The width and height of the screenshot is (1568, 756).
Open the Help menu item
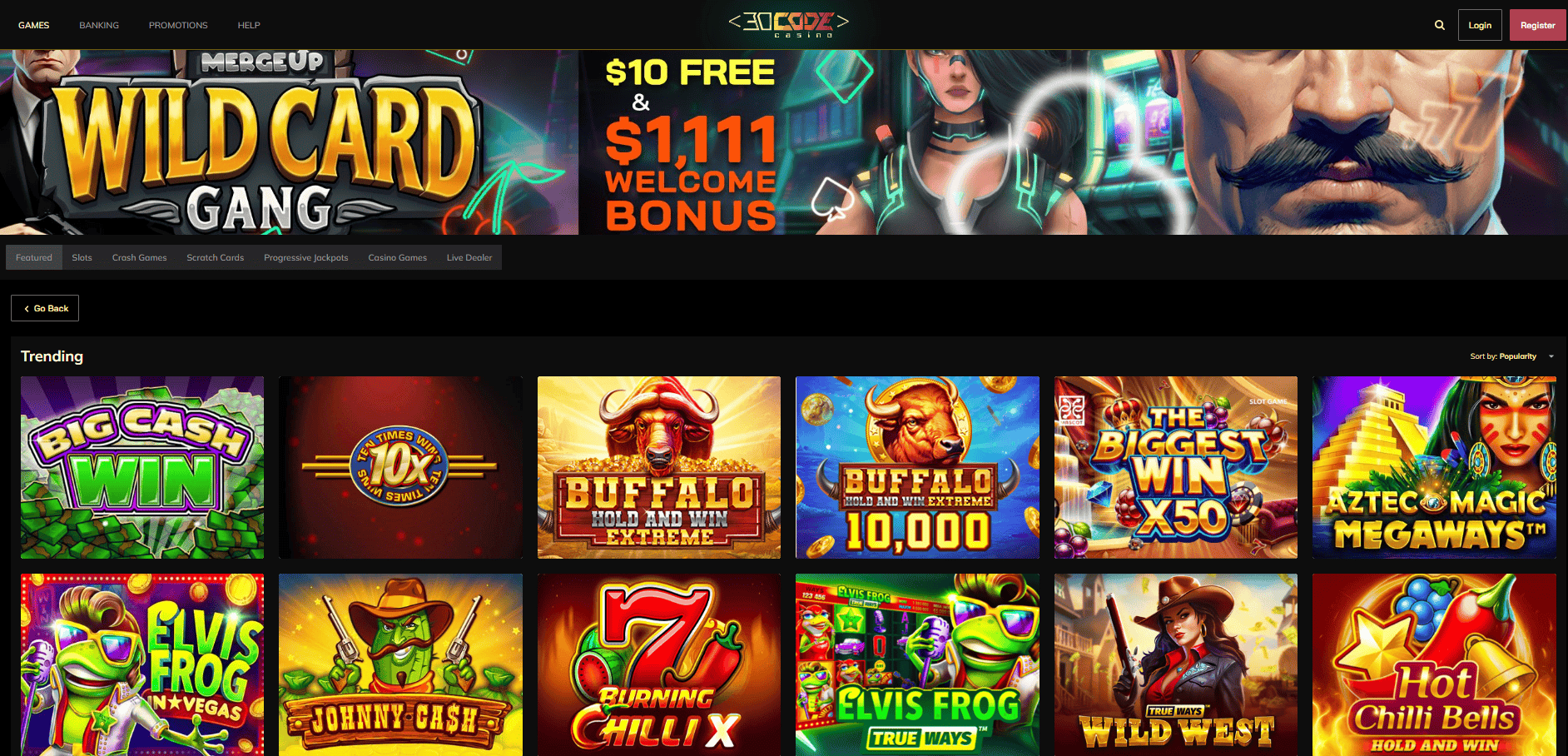[249, 25]
